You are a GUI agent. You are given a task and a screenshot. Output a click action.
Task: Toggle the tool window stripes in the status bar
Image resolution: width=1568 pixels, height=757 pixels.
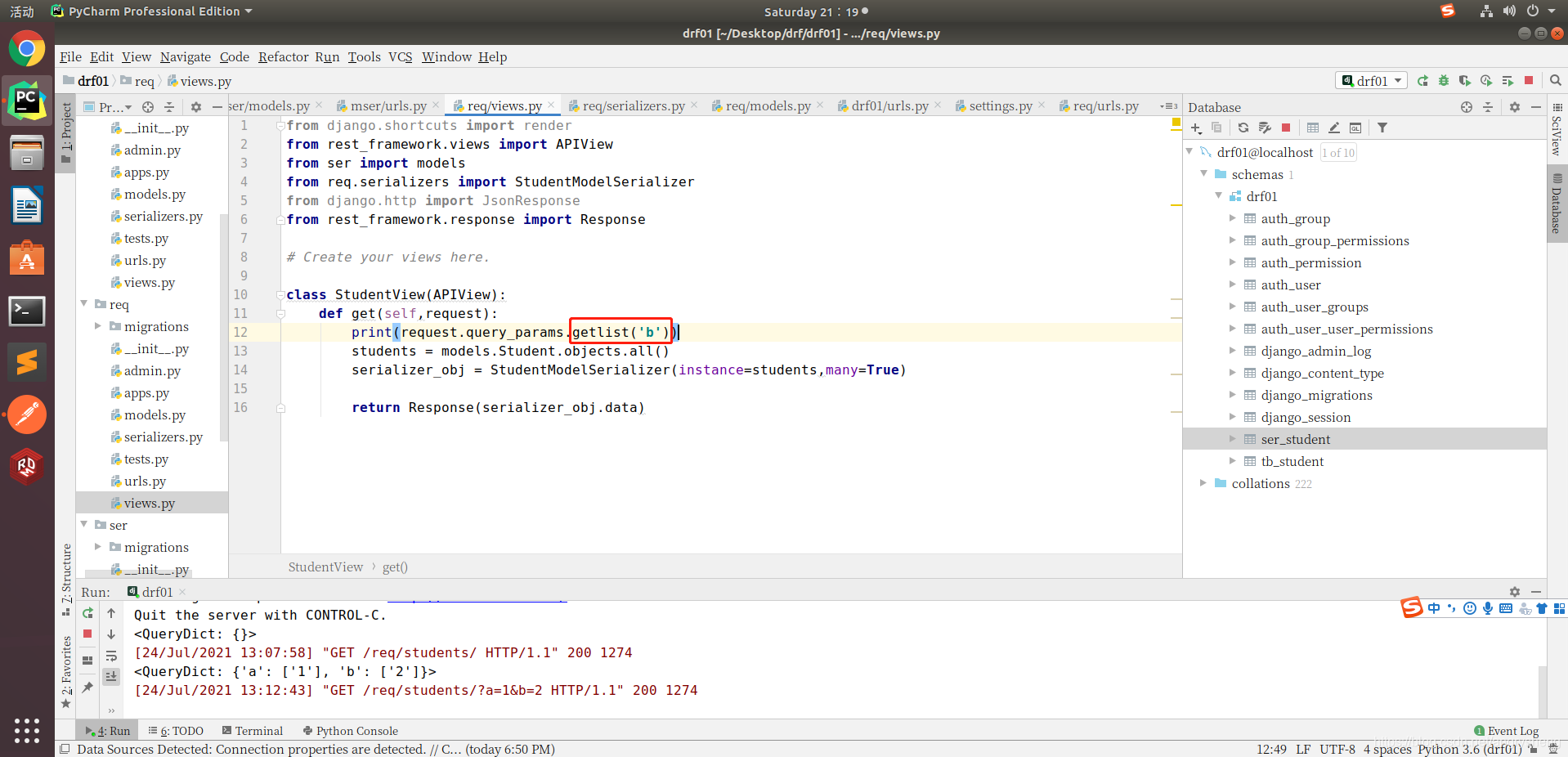65,749
